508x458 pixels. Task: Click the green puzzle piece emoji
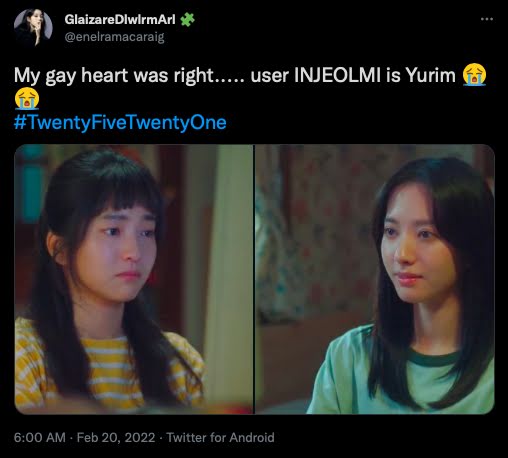tap(188, 20)
